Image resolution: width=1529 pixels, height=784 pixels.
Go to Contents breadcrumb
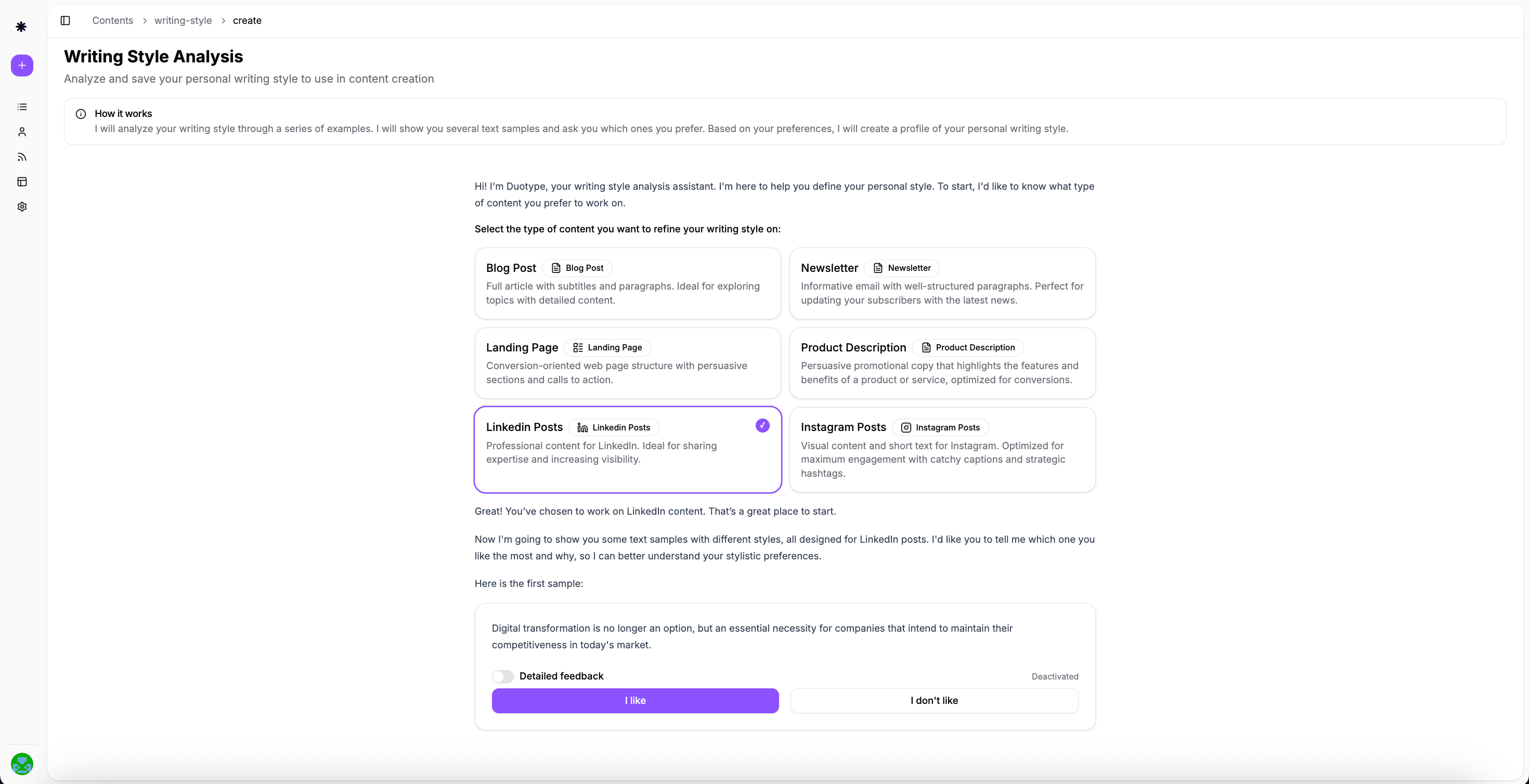coord(112,21)
